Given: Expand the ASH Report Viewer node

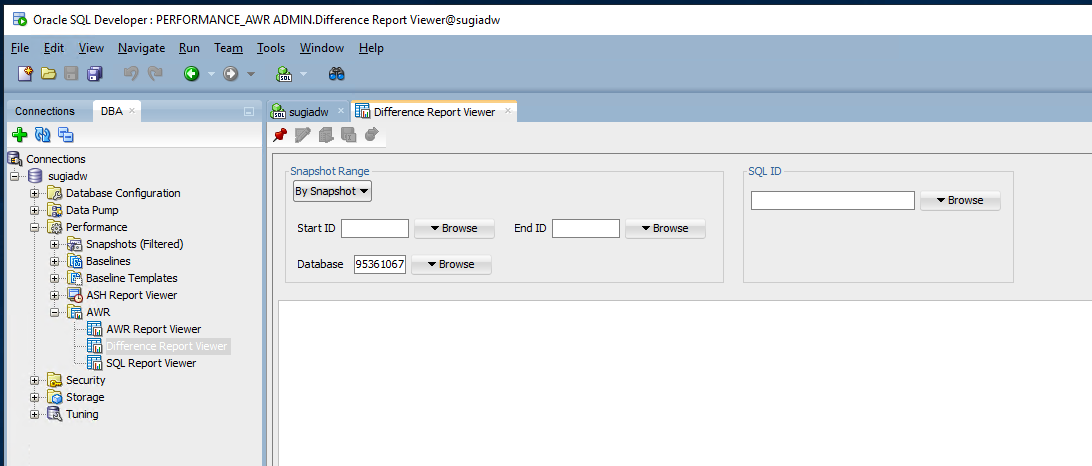Looking at the screenshot, I should [x=54, y=295].
